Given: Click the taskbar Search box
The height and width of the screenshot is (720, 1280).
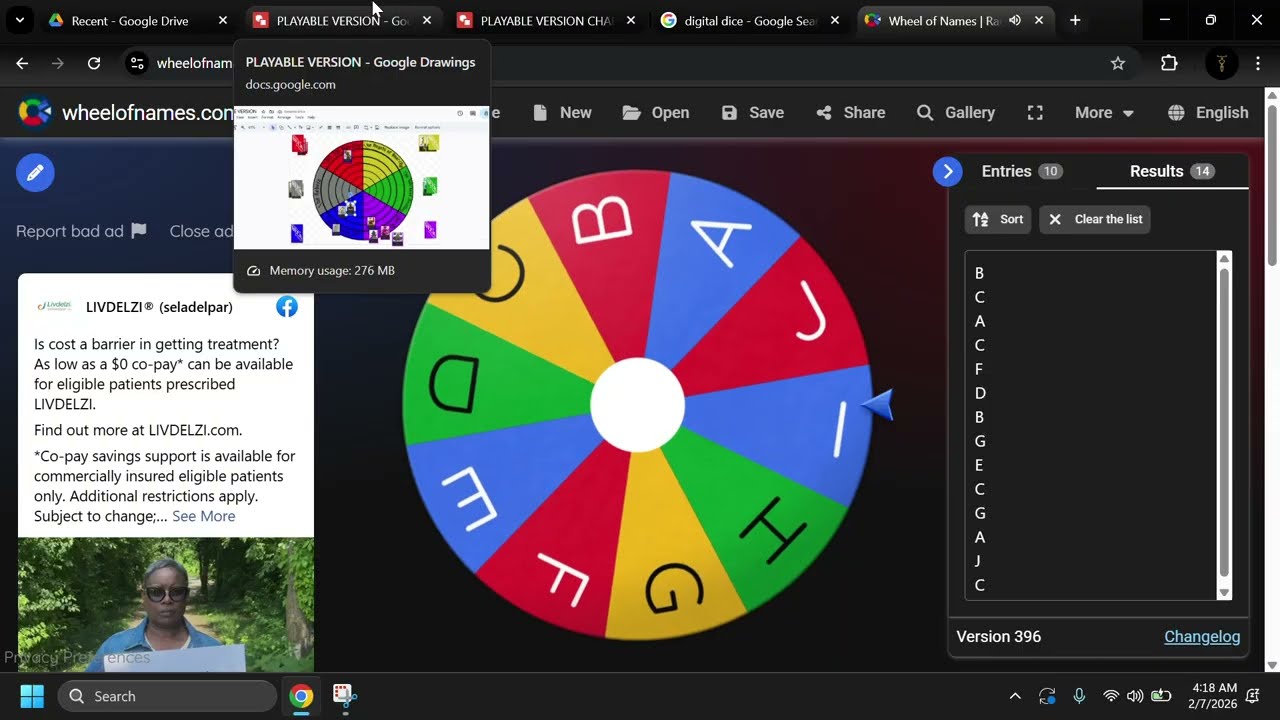Looking at the screenshot, I should 168,696.
